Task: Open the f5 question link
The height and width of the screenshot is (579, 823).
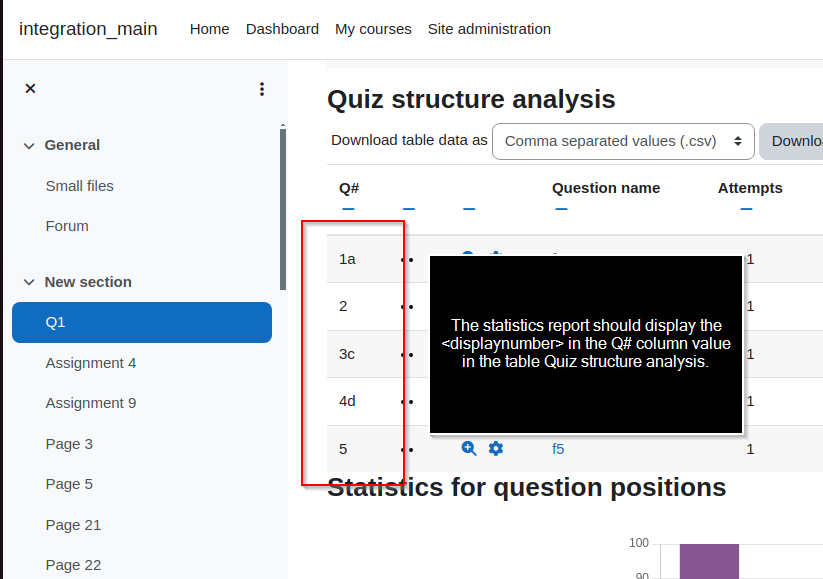Action: pyautogui.click(x=558, y=449)
